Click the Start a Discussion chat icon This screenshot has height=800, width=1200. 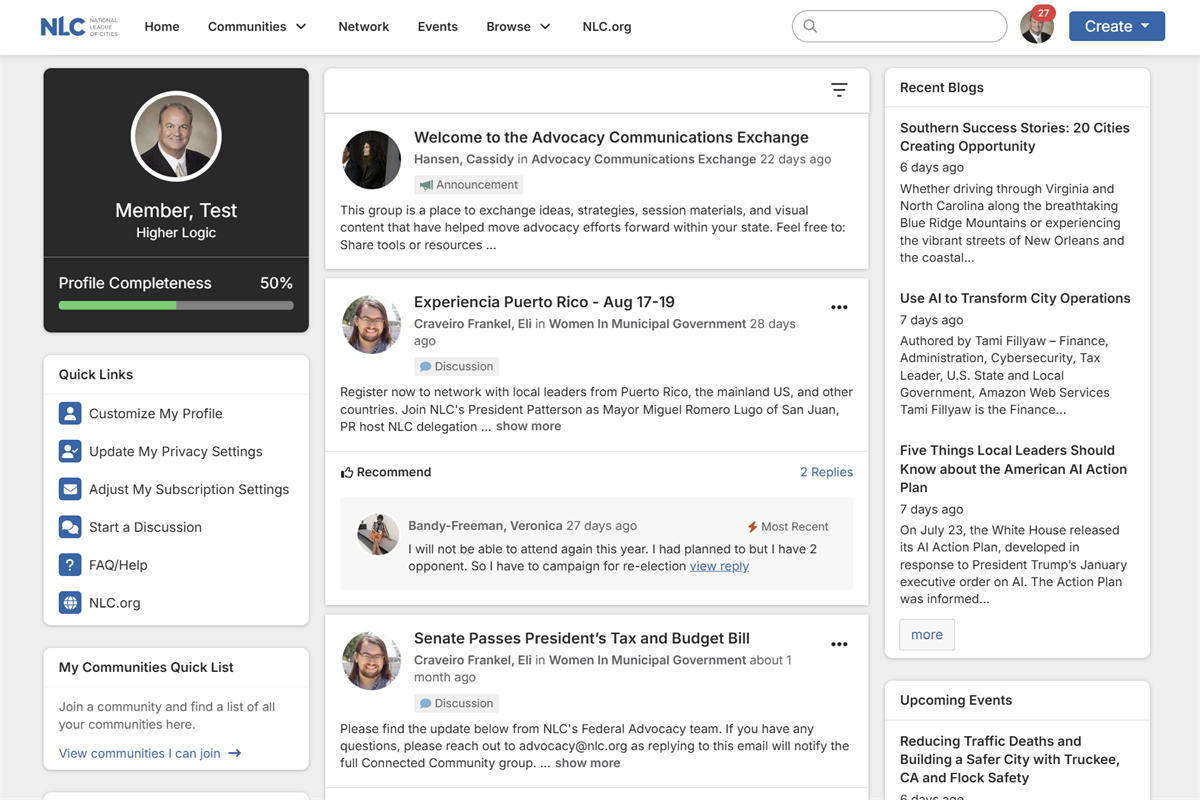(x=70, y=527)
